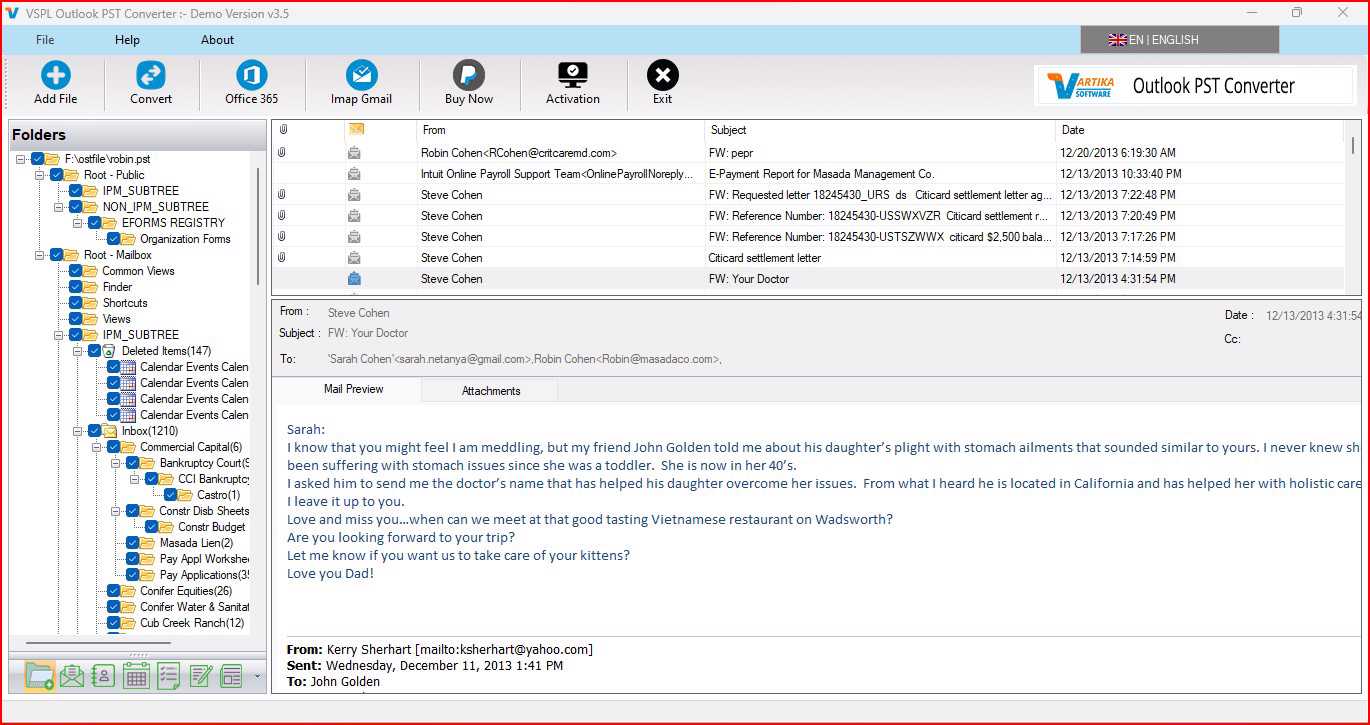Switch to the Mail Preview tab
The height and width of the screenshot is (725, 1370).
[353, 389]
